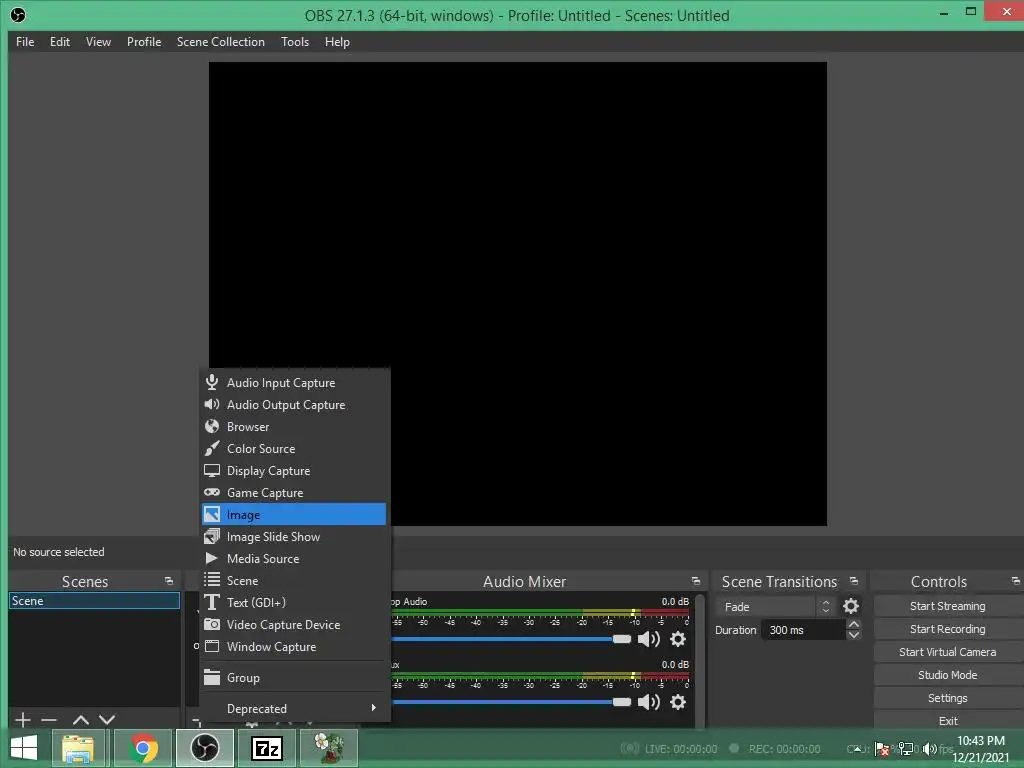Move scene down with arrow icon
The height and width of the screenshot is (768, 1024).
(x=106, y=720)
